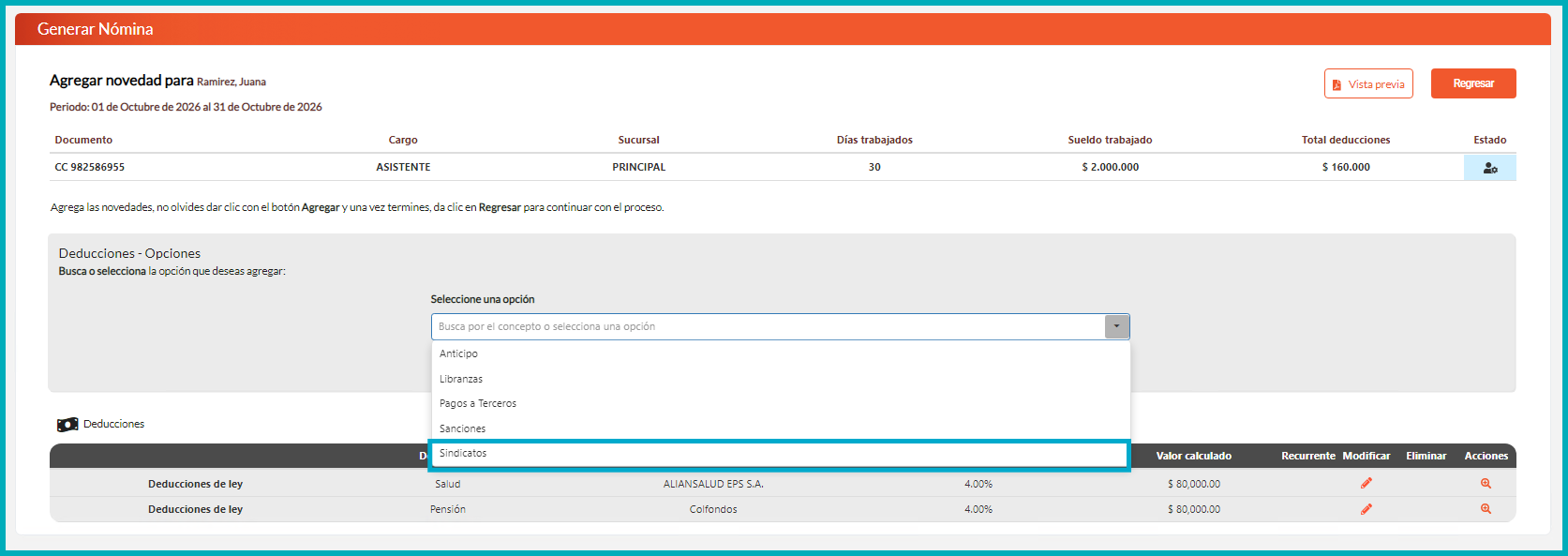Click the employee name Ramirez, Juana
This screenshot has width=1568, height=556.
tap(231, 82)
